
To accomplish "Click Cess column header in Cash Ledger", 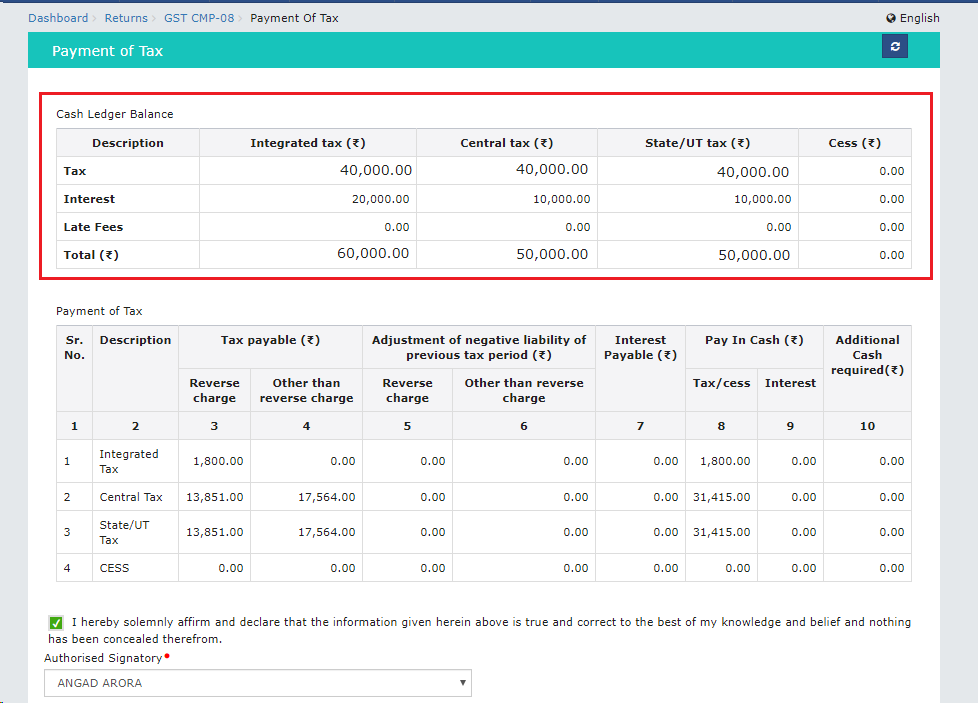I will tap(855, 143).
